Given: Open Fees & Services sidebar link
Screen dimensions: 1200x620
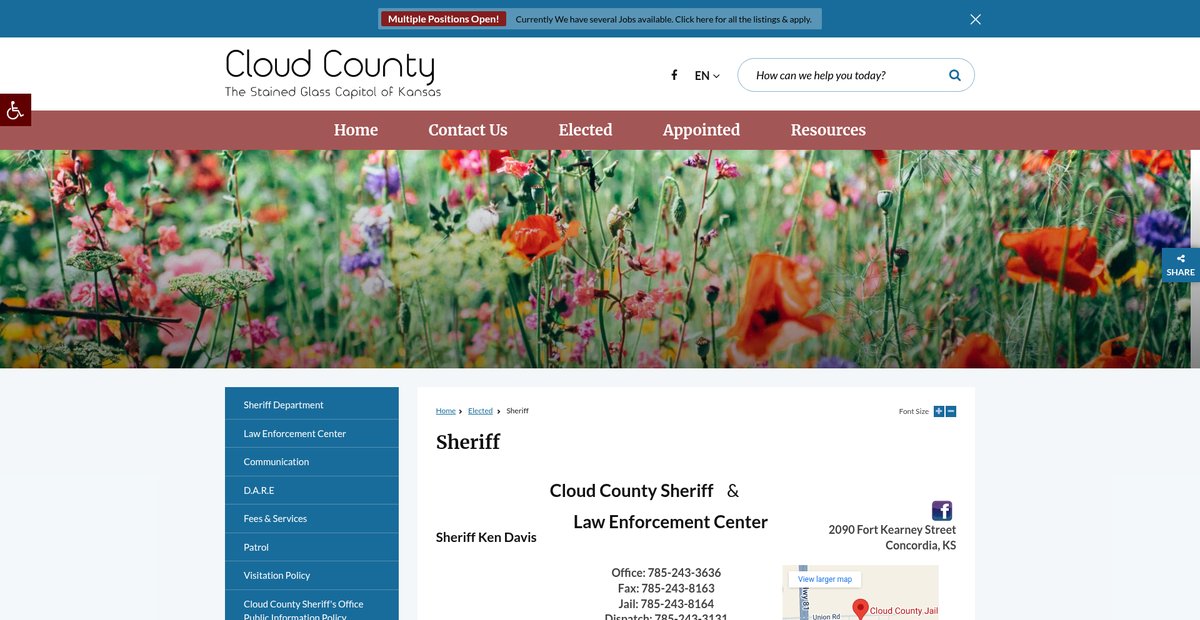Looking at the screenshot, I should click(x=312, y=519).
